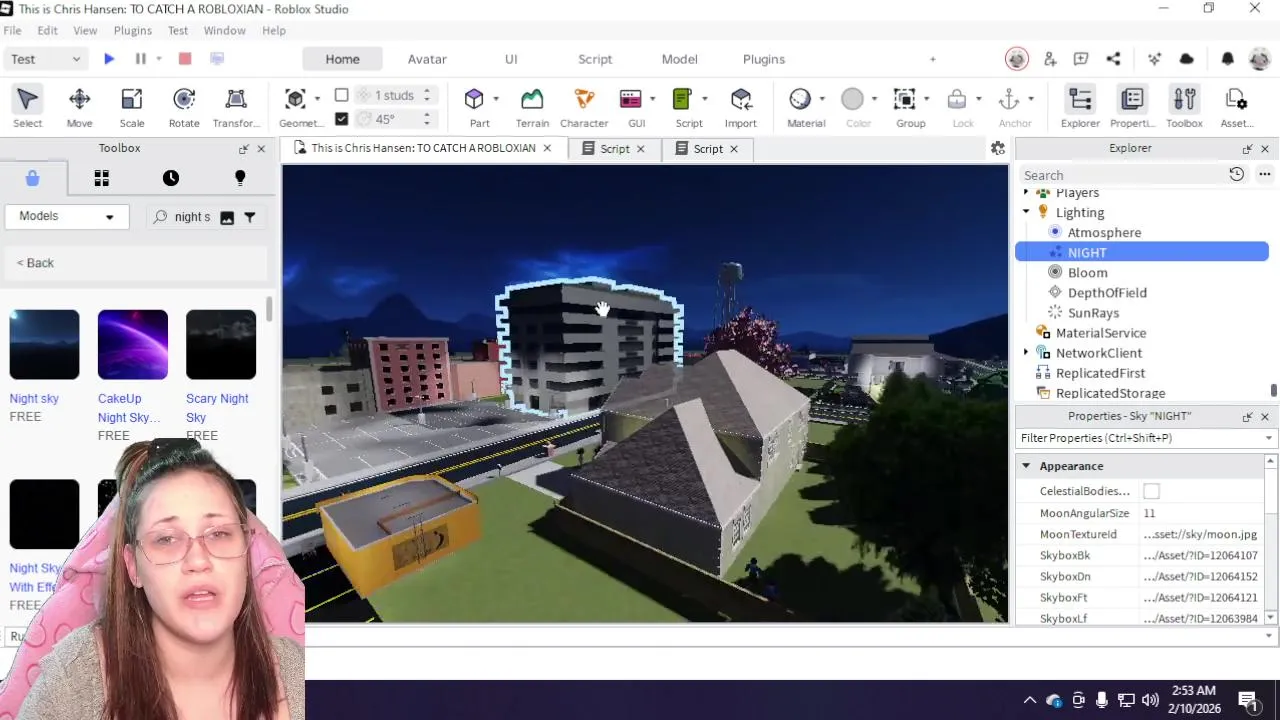Expand the Color dropdown arrow
1280x720 pixels.
(x=874, y=99)
